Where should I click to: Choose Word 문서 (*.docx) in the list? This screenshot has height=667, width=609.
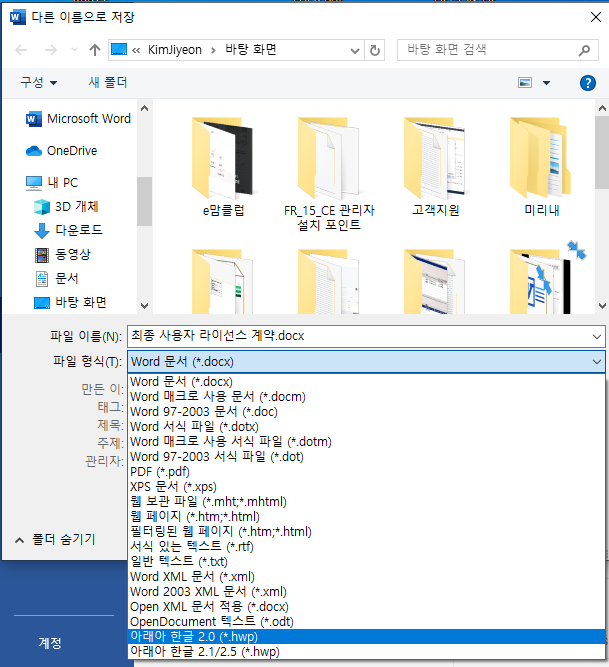coord(366,382)
